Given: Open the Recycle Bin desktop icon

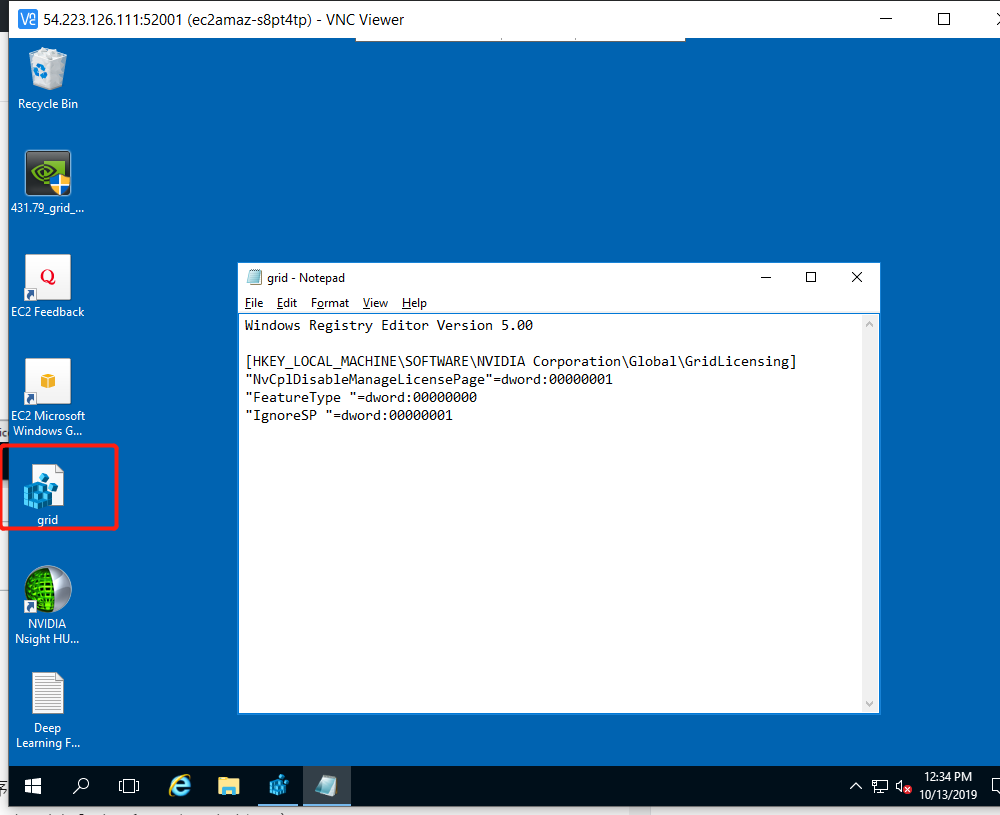Looking at the screenshot, I should (48, 70).
